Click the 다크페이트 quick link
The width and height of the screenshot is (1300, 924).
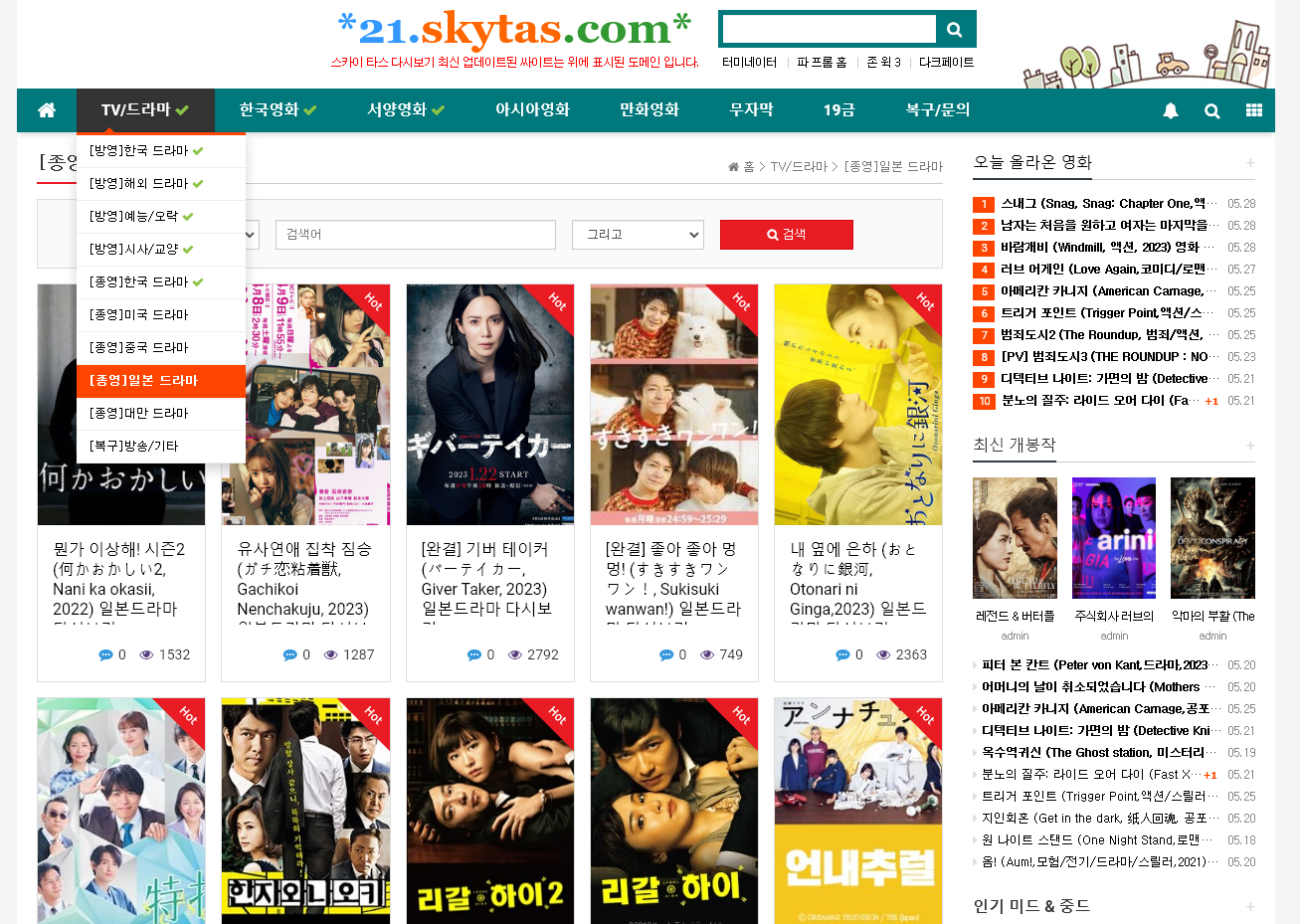(947, 62)
